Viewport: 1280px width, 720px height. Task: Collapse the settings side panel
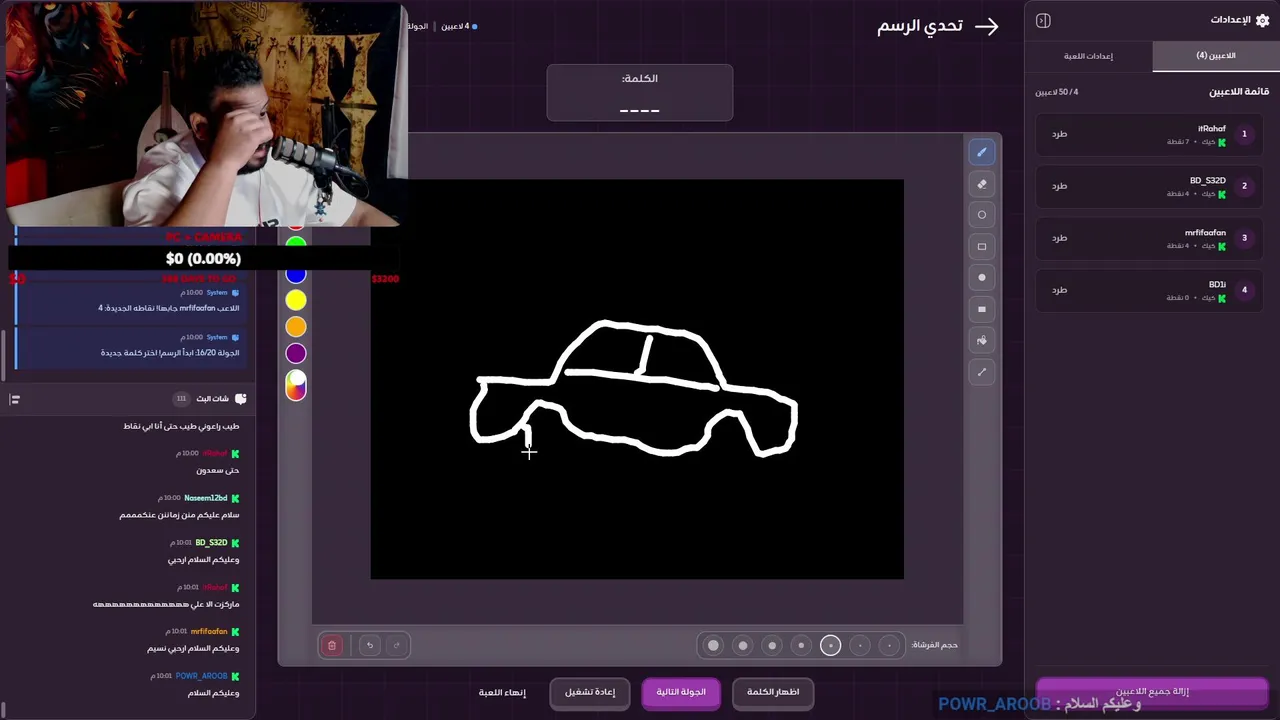[1043, 20]
